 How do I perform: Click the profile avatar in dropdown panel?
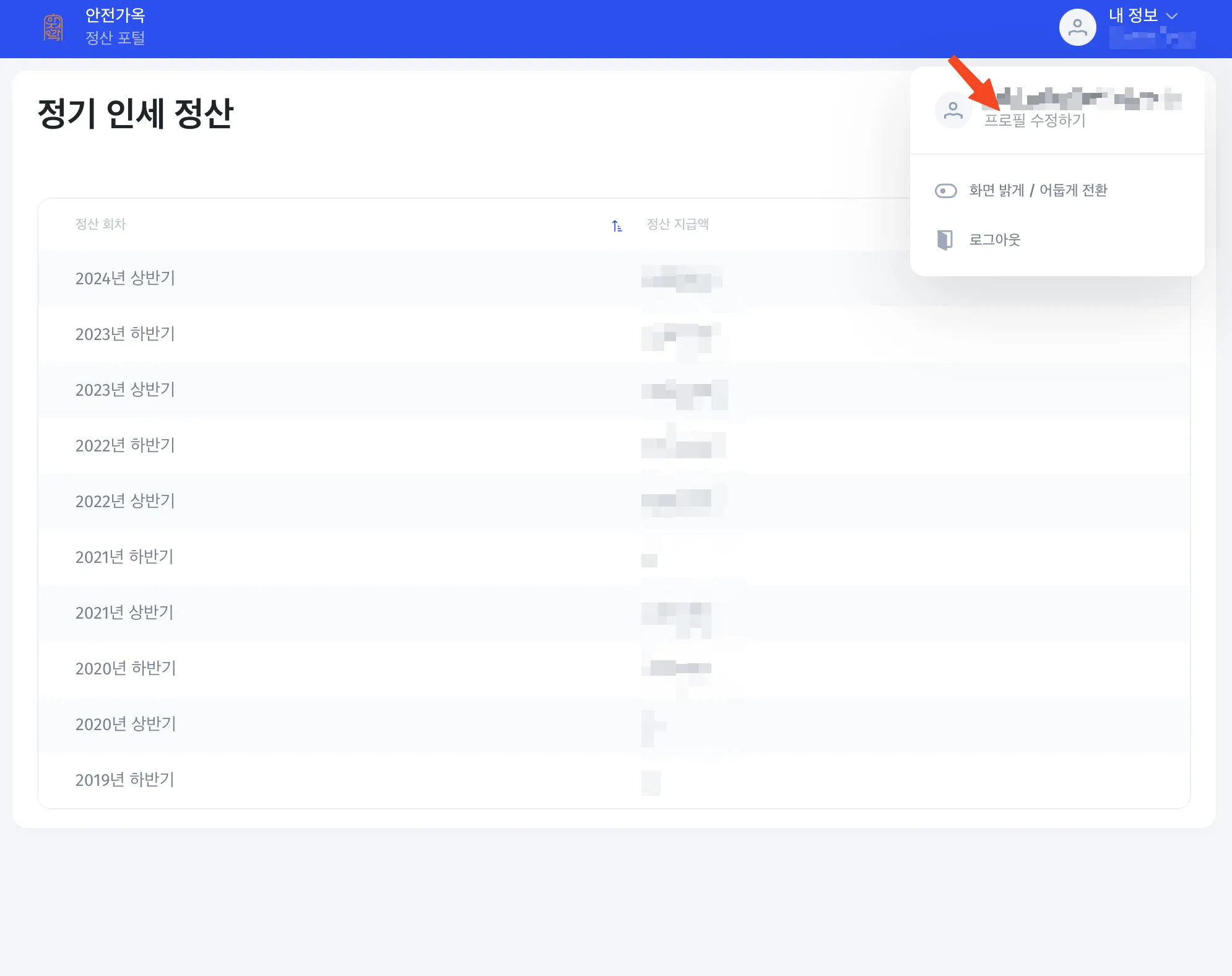click(x=953, y=111)
